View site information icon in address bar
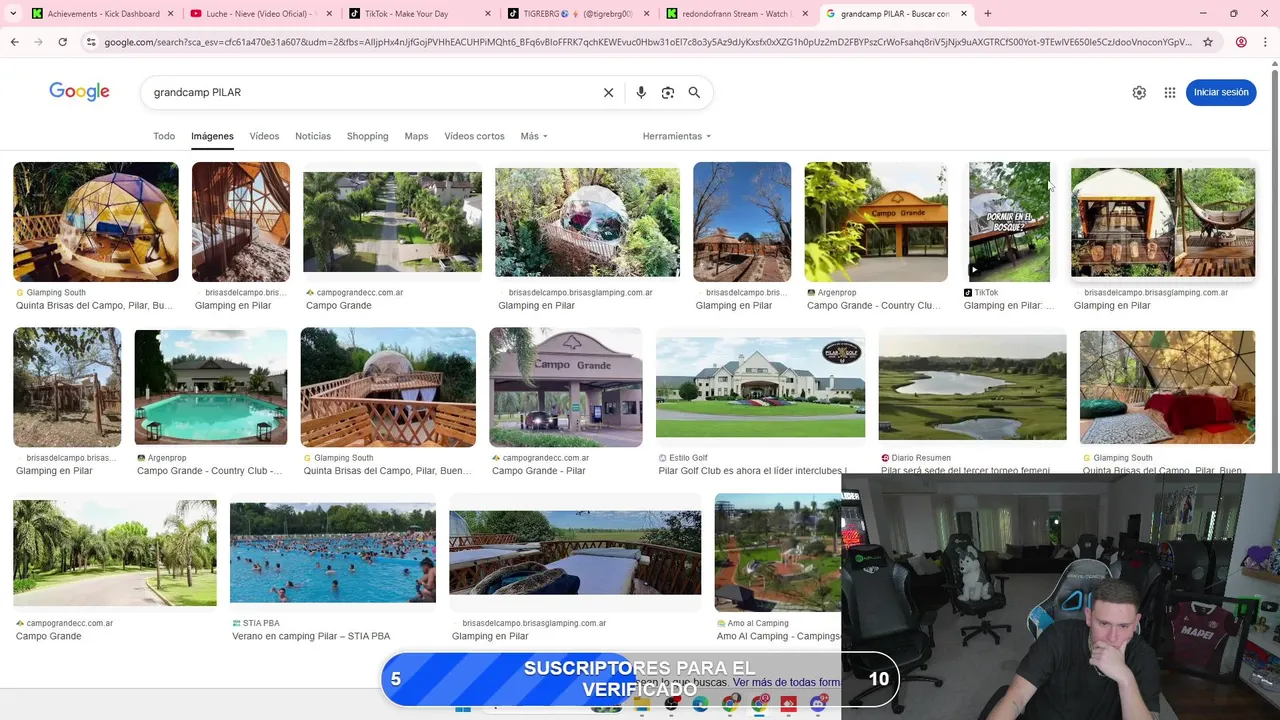 (91, 42)
